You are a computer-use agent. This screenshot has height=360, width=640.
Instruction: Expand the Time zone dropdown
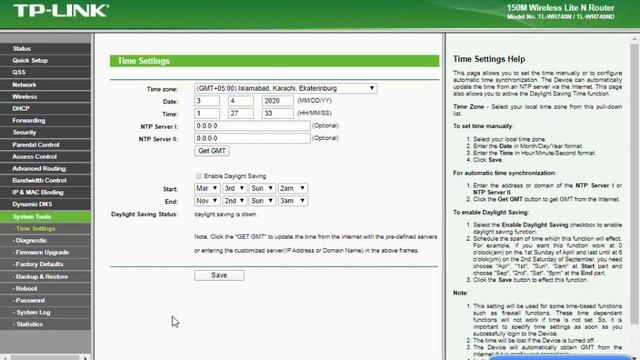[x=285, y=88]
